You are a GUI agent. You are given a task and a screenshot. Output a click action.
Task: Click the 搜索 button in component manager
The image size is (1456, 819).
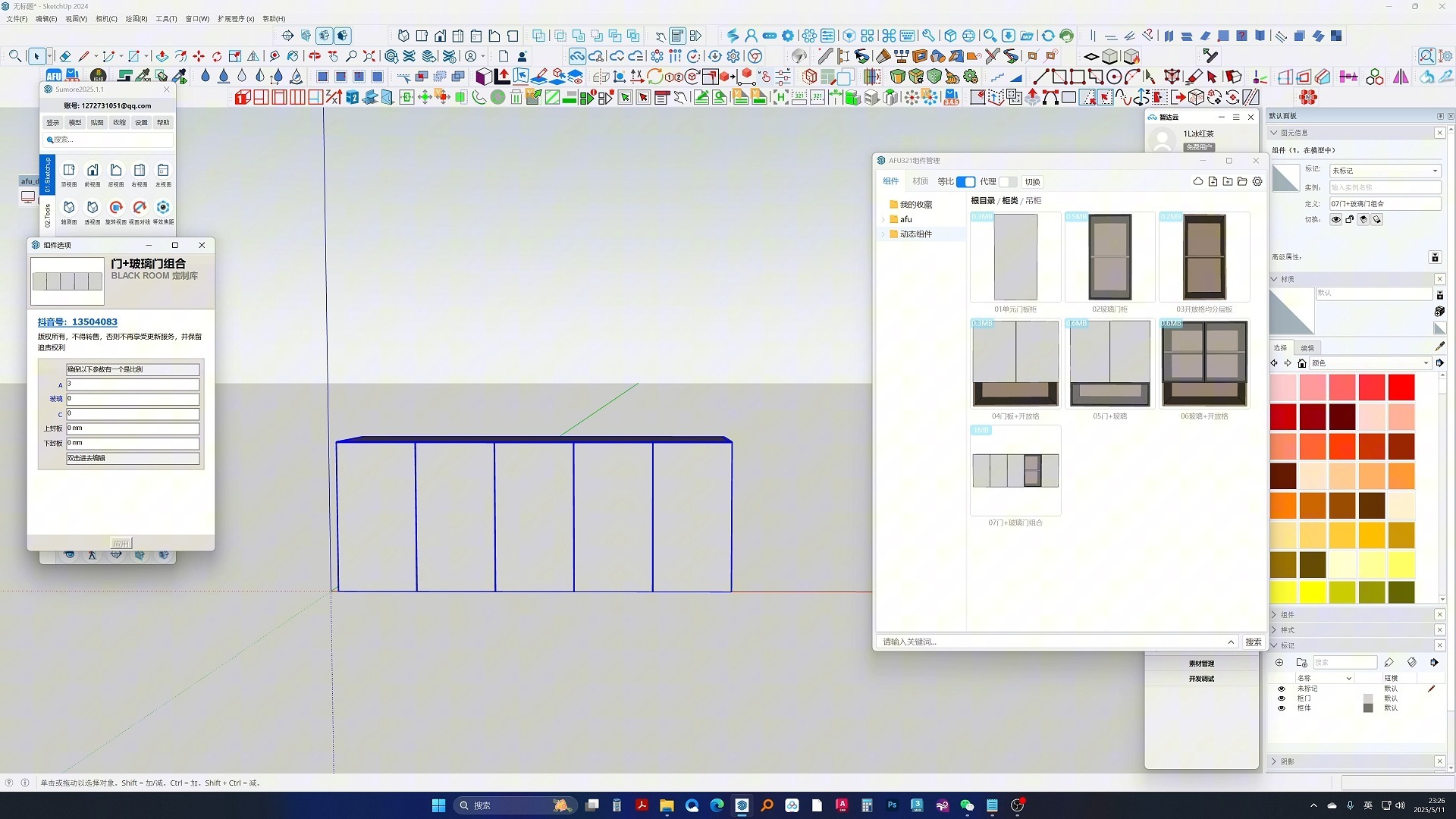coord(1253,642)
